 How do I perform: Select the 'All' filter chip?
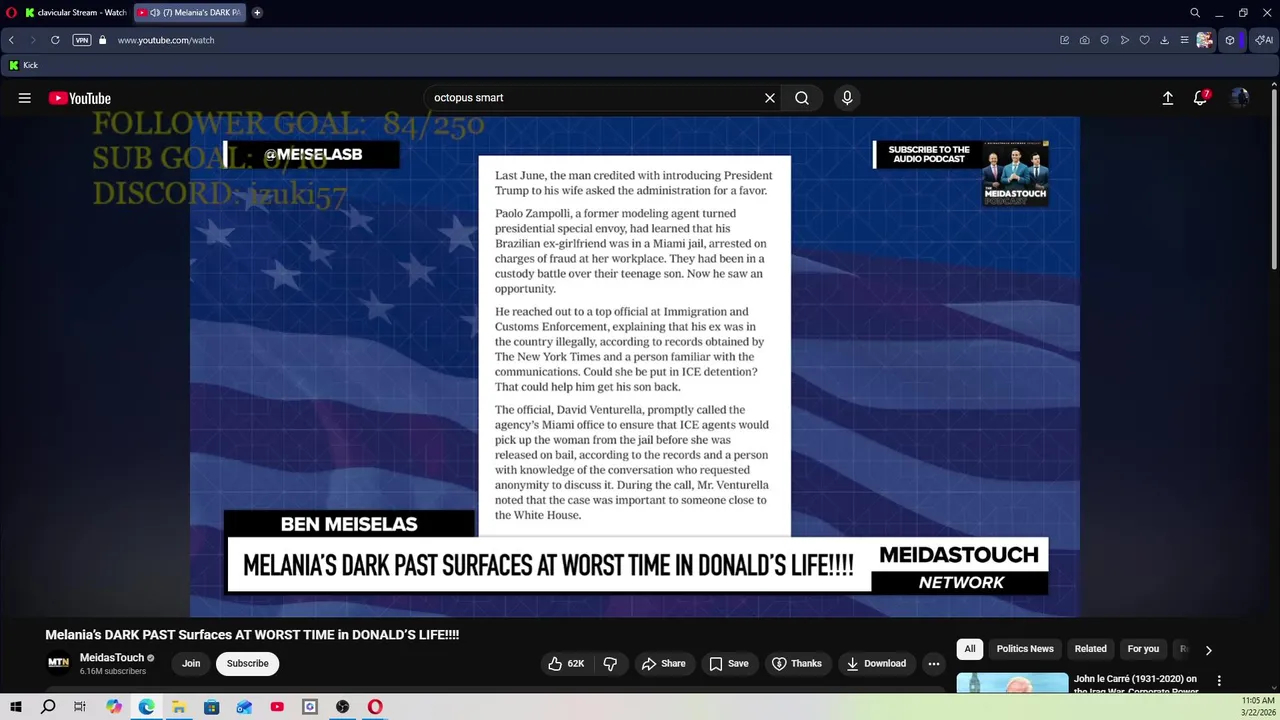969,649
